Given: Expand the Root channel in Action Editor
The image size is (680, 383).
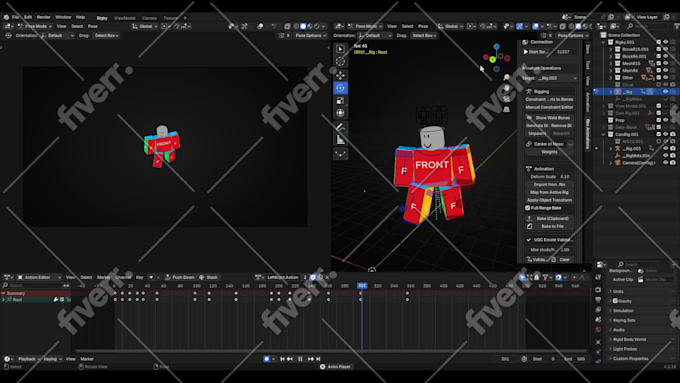Looking at the screenshot, I should (3, 300).
